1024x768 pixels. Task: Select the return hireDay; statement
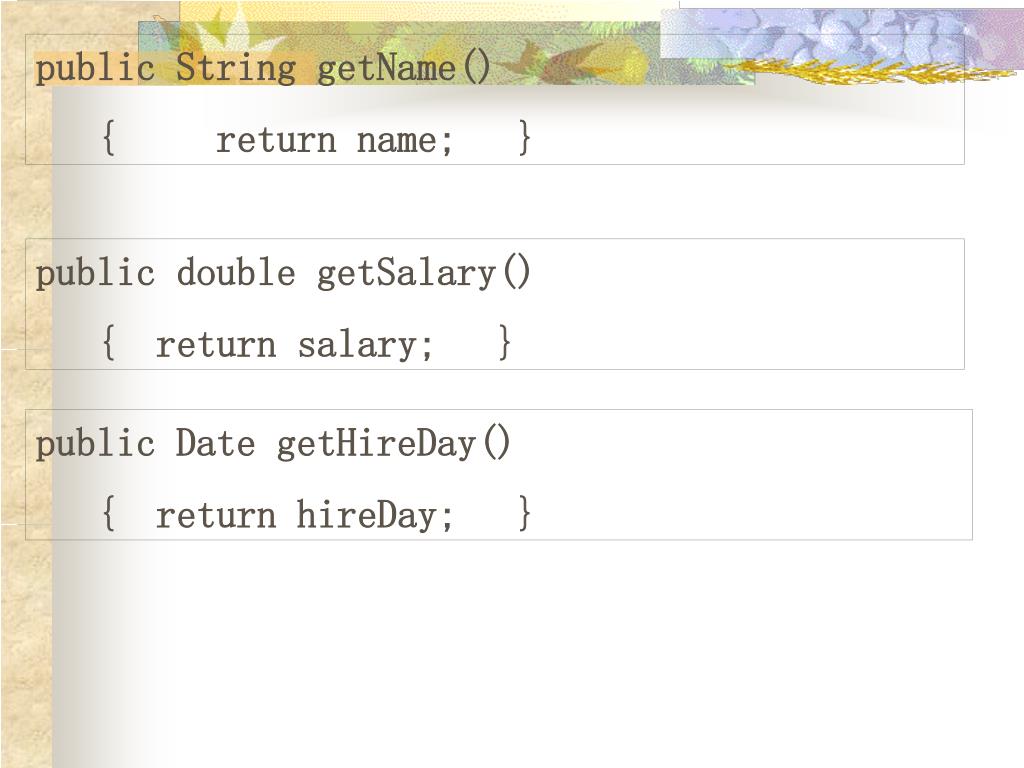point(304,515)
